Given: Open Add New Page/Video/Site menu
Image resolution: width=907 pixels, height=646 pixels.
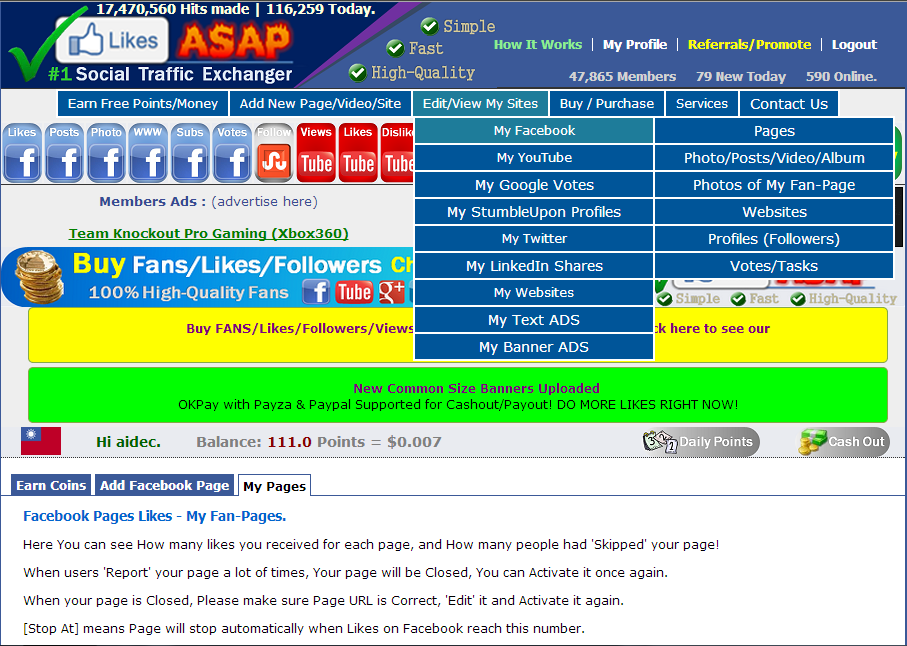Looking at the screenshot, I should coord(320,104).
